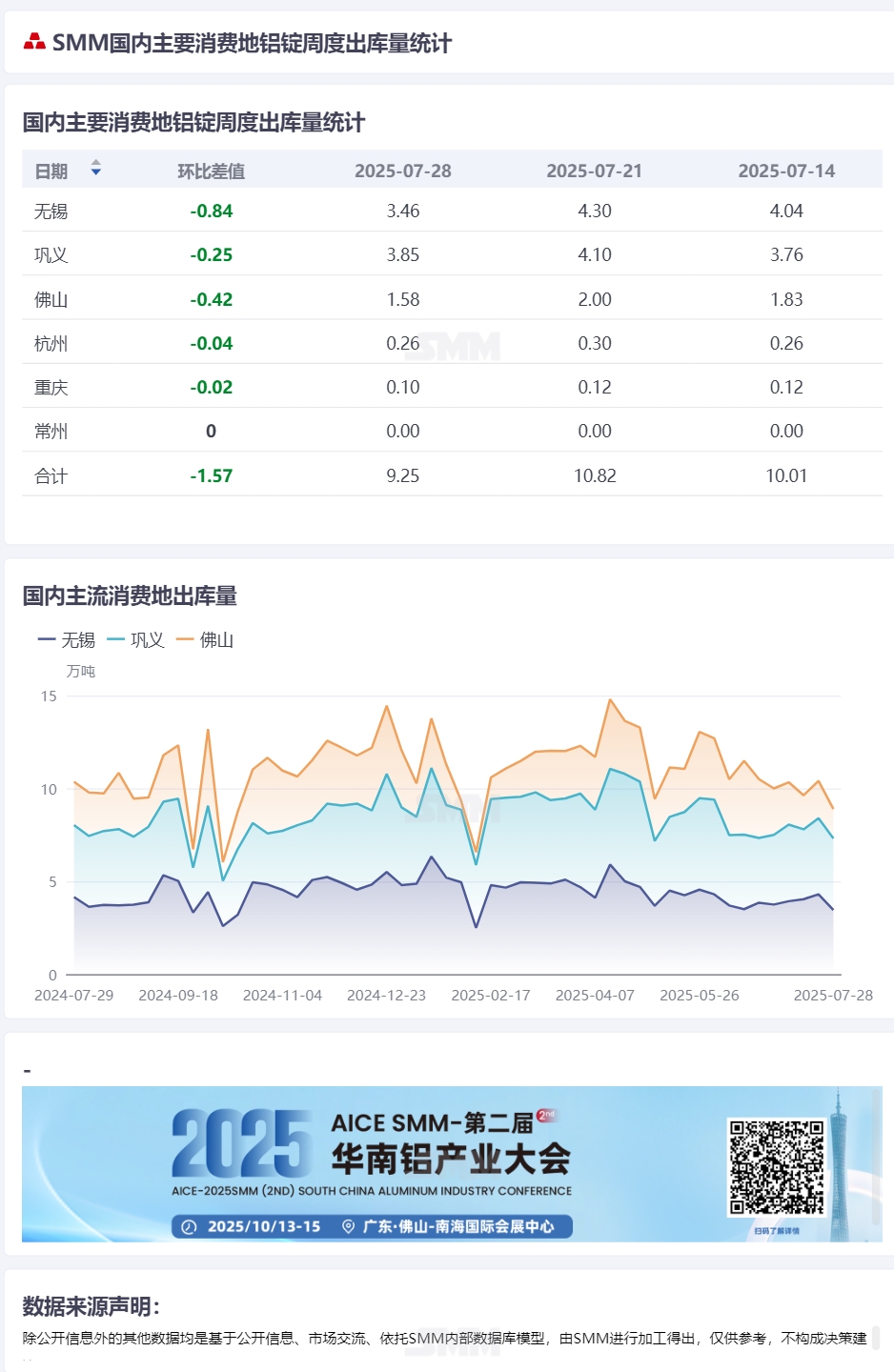This screenshot has height=1372, width=894.
Task: Click the 0.10 value in the 重庆 row
Action: coord(403,388)
